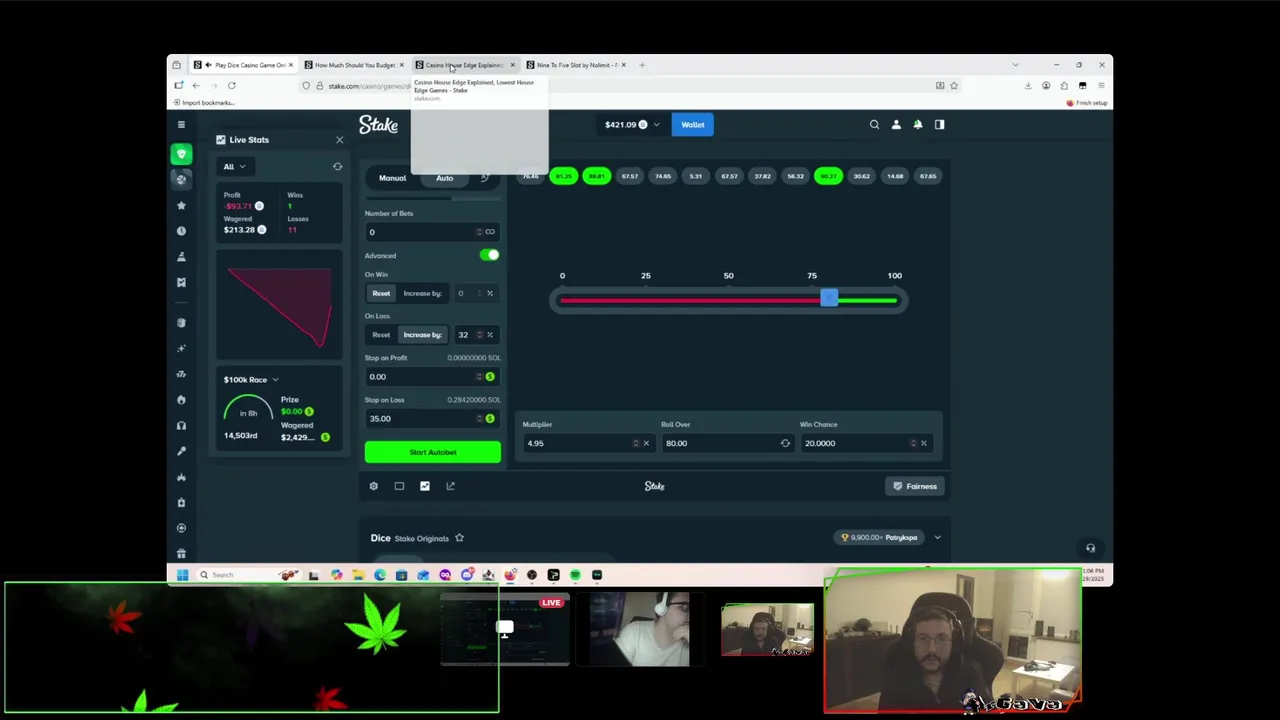
Task: Open the browser tab list chevron
Action: coord(1015,65)
